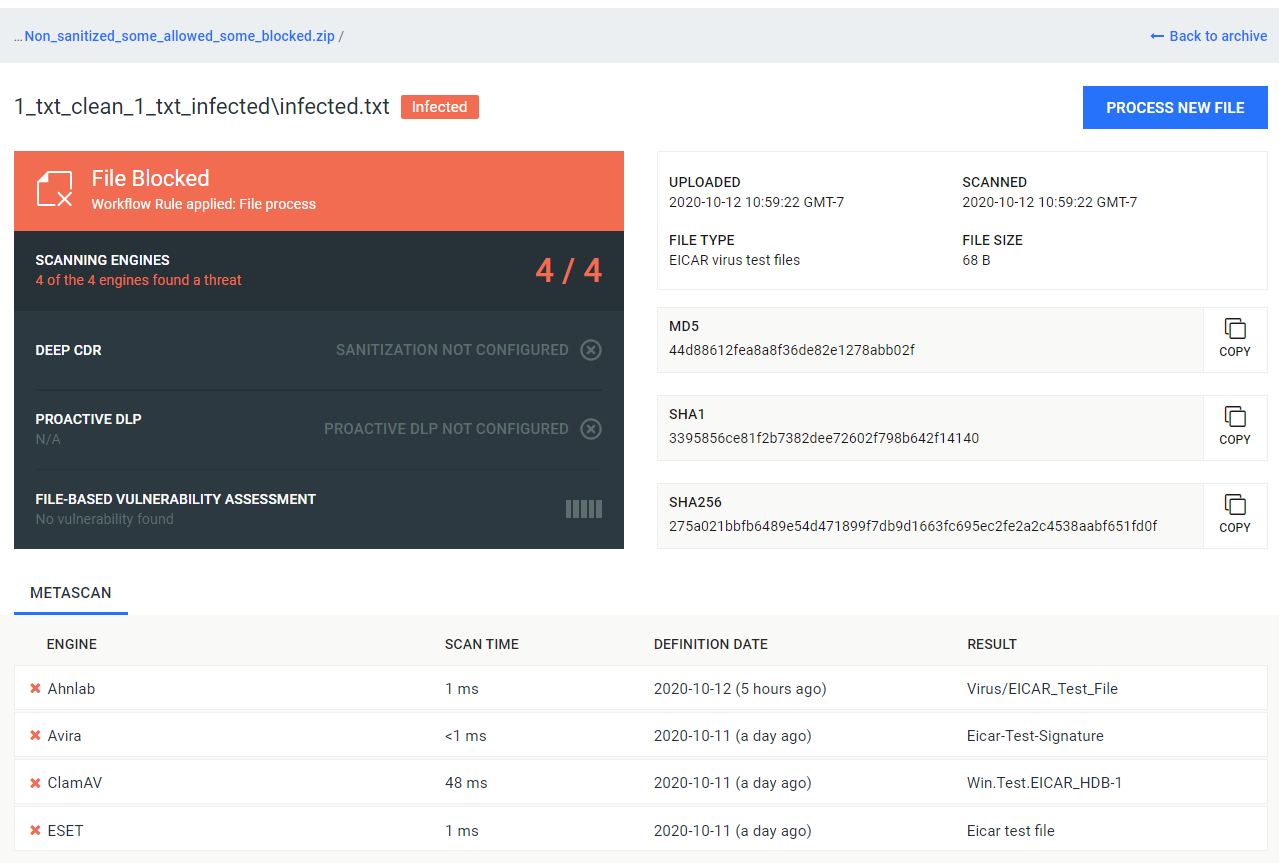
Task: Click the Win.Test.EICAR_HDB-1 result
Action: (1045, 783)
